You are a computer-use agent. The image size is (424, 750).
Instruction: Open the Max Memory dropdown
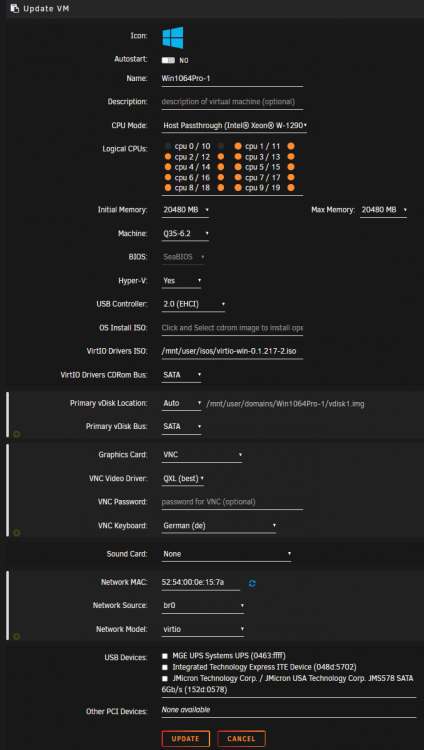(x=383, y=210)
